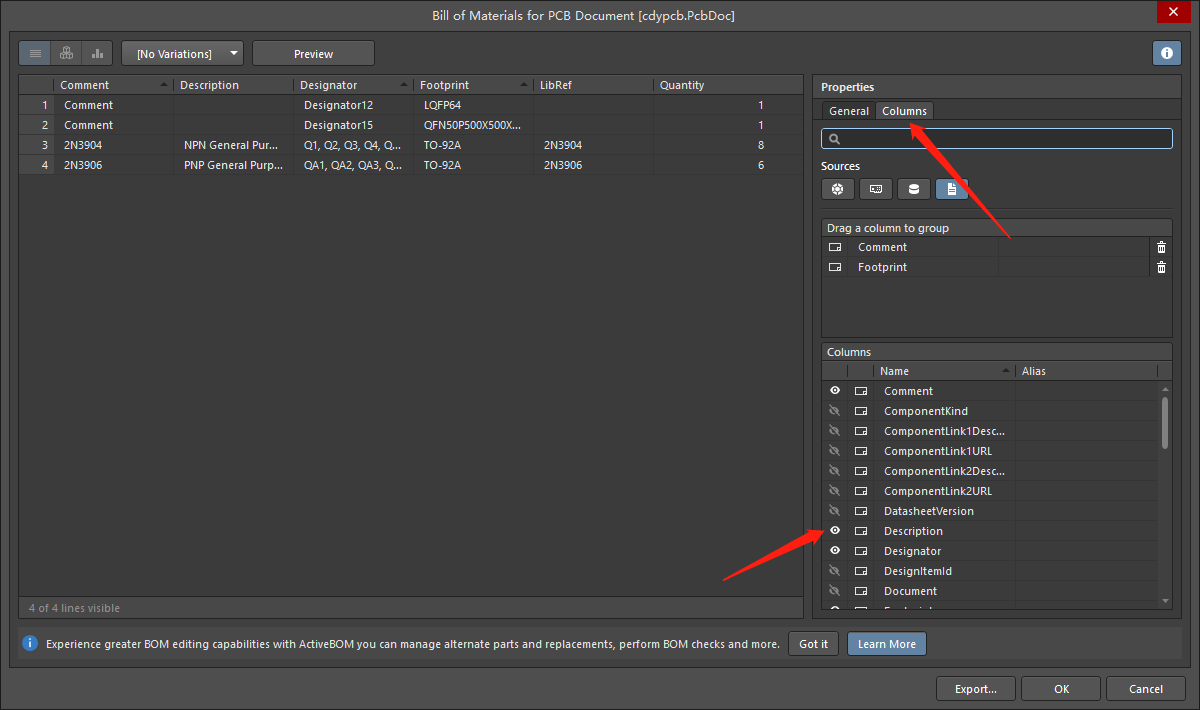
Task: Dismiss banner with Got it button
Action: 813,643
